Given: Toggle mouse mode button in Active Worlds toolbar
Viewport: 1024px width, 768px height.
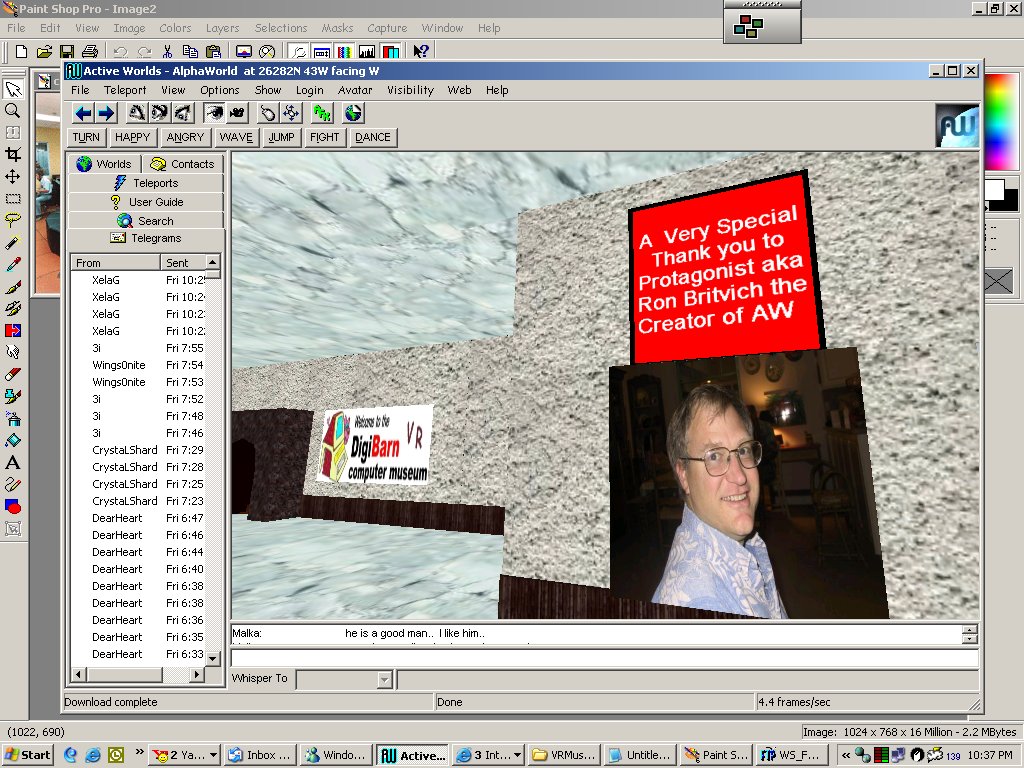Looking at the screenshot, I should click(x=269, y=113).
